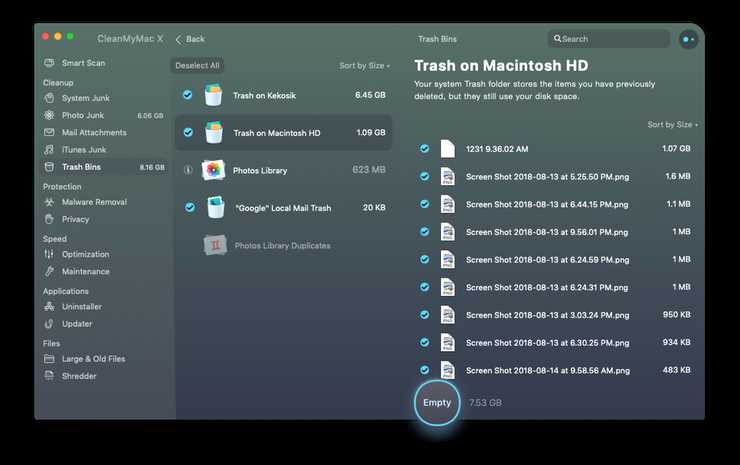This screenshot has width=740, height=465.
Task: Click the info icon beside Photos Library
Action: 188,170
